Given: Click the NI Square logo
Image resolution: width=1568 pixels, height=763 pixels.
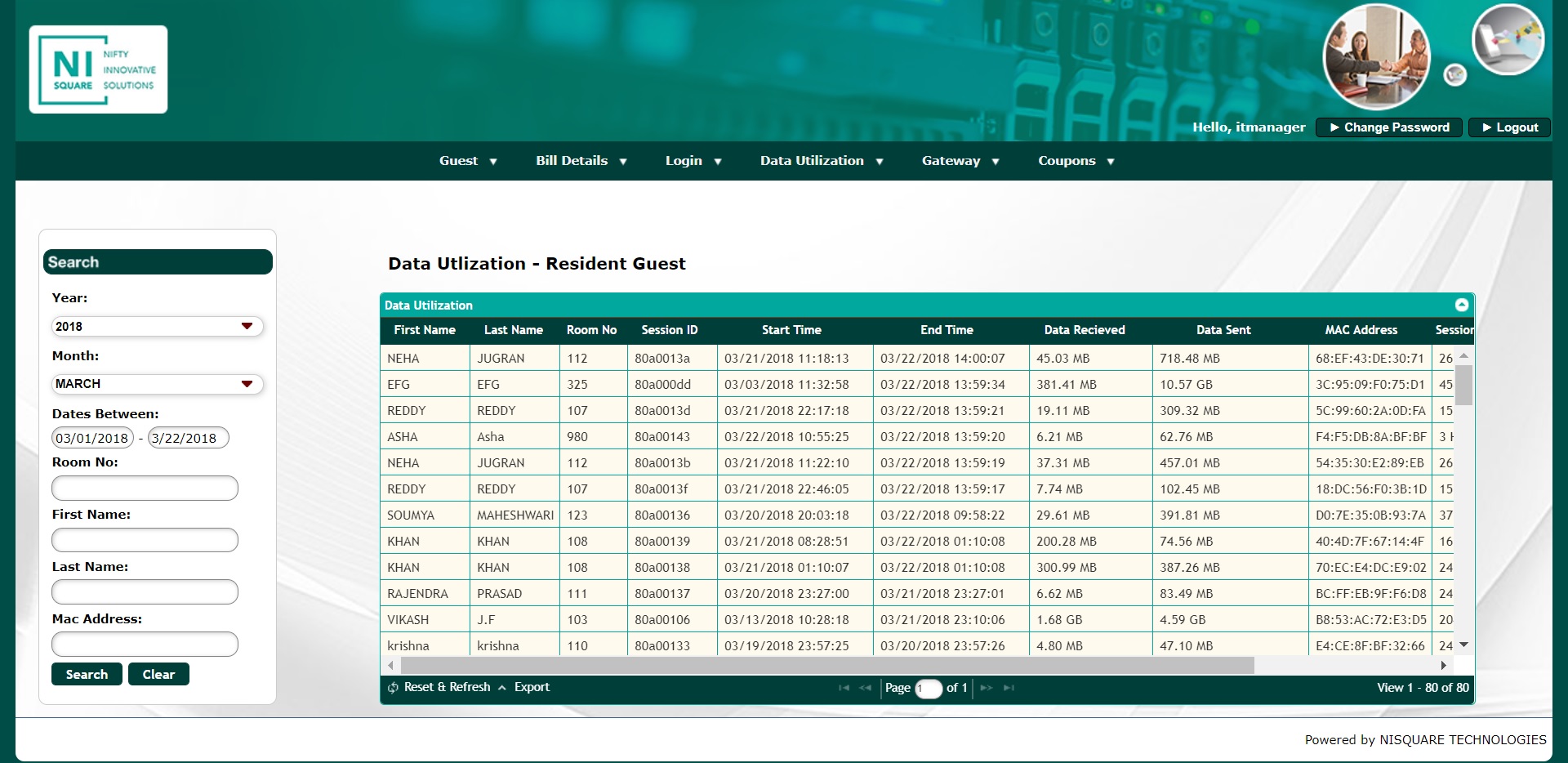Looking at the screenshot, I should coord(98,69).
